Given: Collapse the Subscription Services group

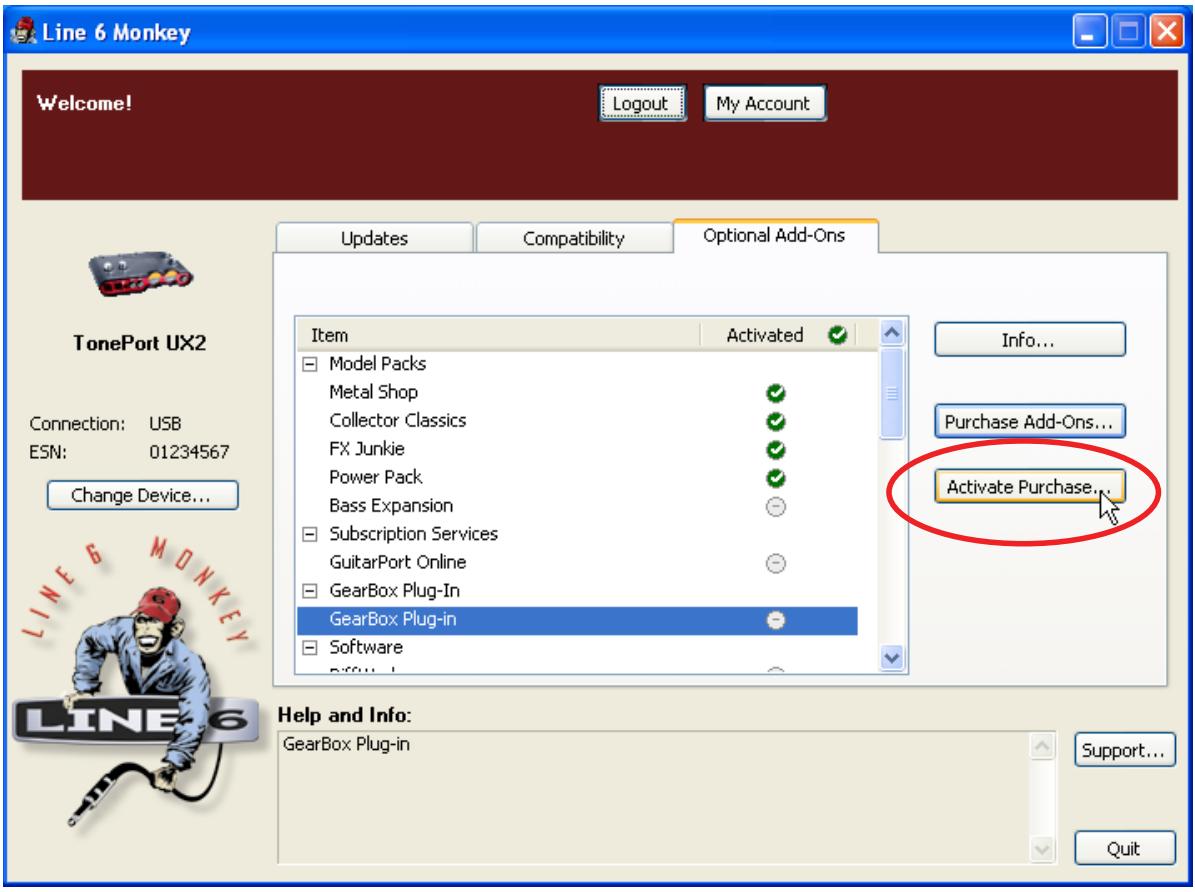Looking at the screenshot, I should pyautogui.click(x=310, y=534).
